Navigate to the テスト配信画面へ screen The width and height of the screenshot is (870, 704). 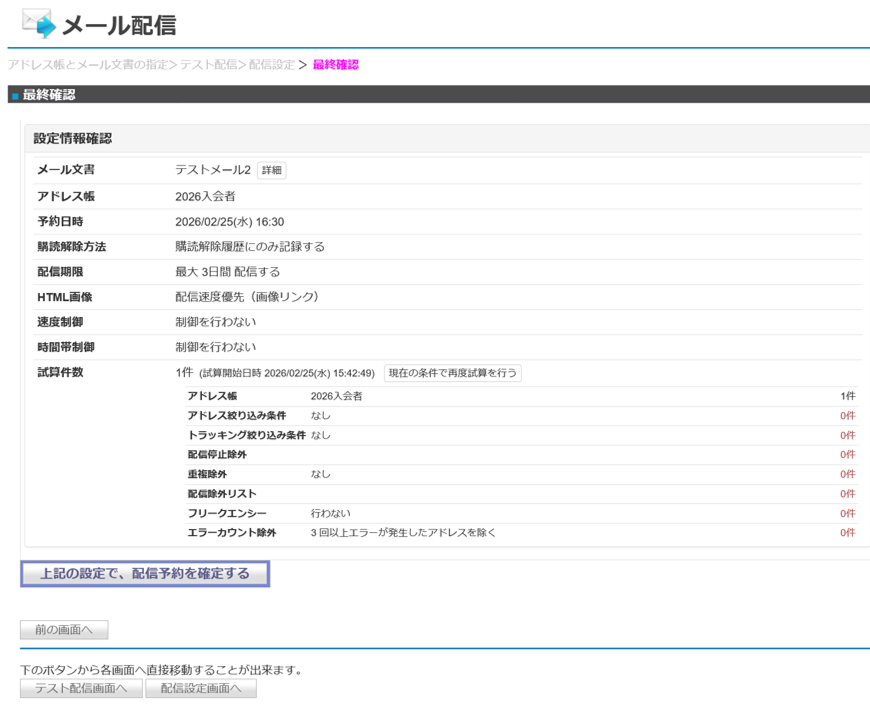coord(80,687)
